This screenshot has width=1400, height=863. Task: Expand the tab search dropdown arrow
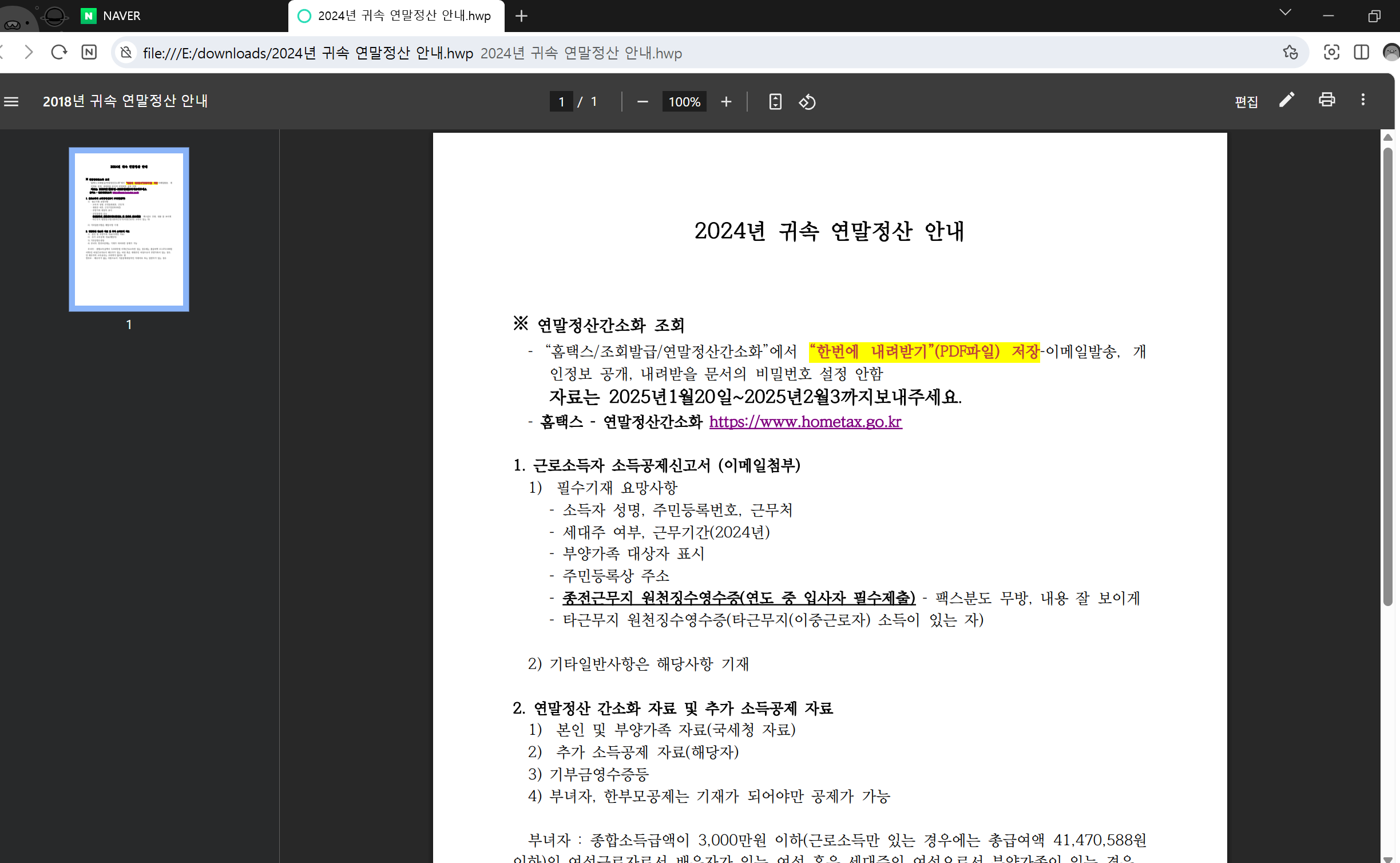[x=1285, y=13]
